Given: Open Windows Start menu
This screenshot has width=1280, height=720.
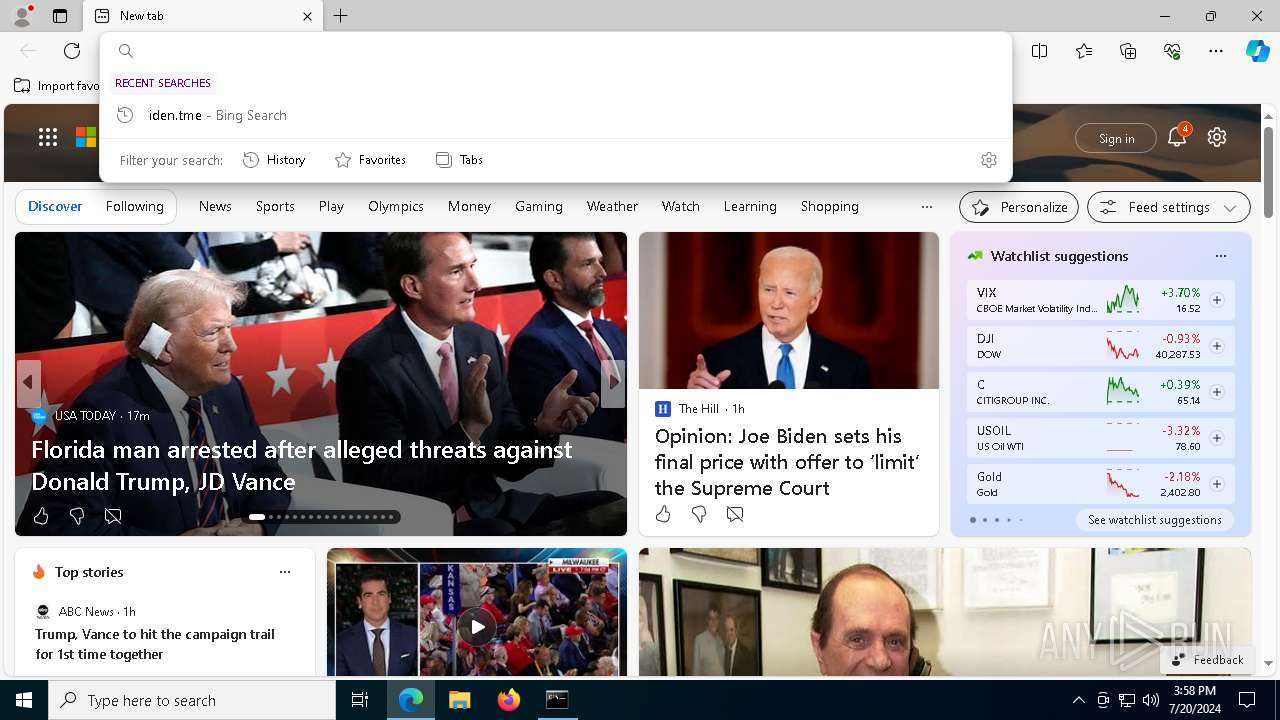Looking at the screenshot, I should coord(24,700).
